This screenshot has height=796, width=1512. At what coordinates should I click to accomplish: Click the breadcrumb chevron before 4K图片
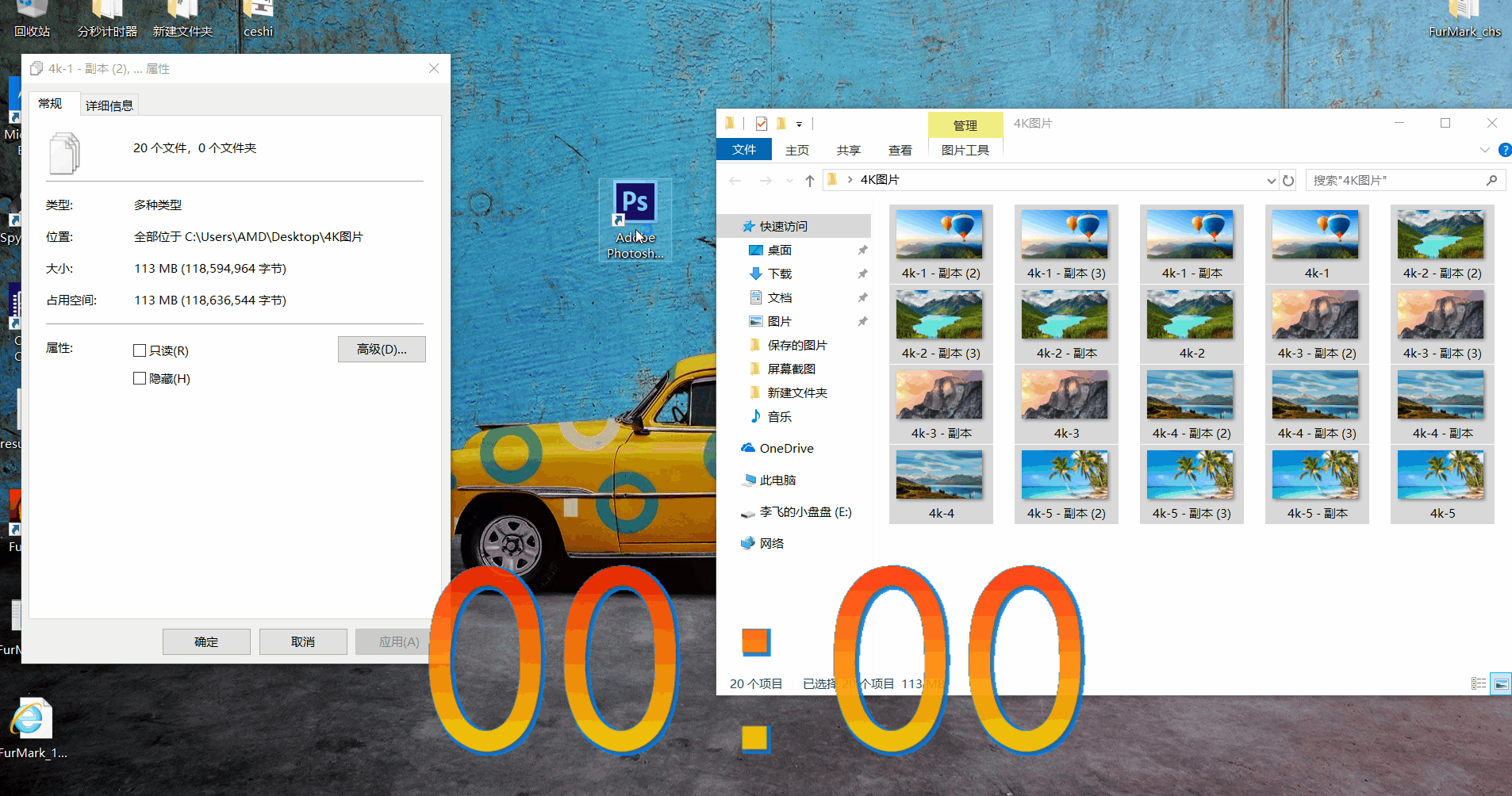[x=850, y=180]
